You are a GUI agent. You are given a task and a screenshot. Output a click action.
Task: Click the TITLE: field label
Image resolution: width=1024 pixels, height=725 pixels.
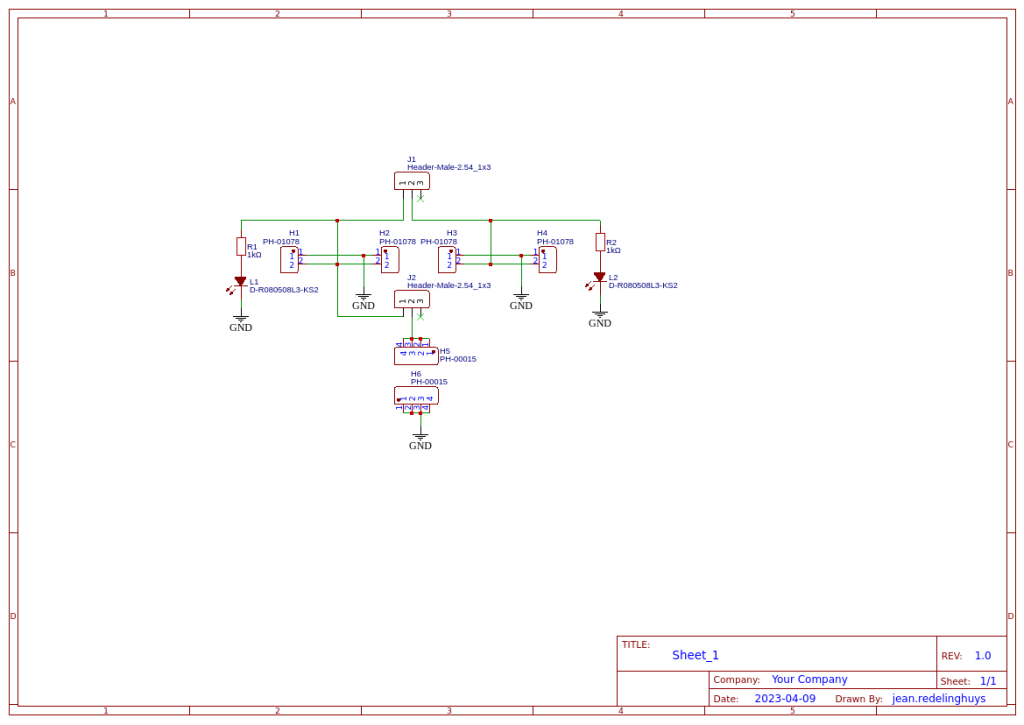[635, 645]
